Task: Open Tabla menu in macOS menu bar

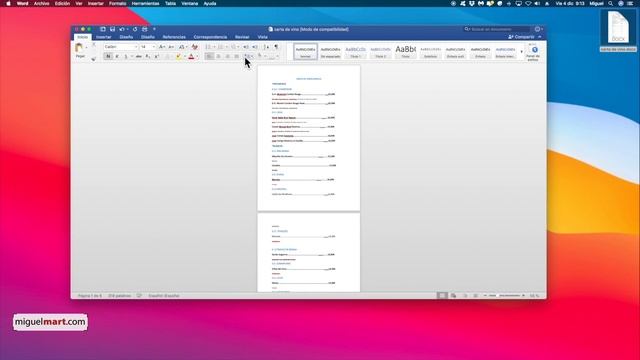Action: [x=170, y=3]
